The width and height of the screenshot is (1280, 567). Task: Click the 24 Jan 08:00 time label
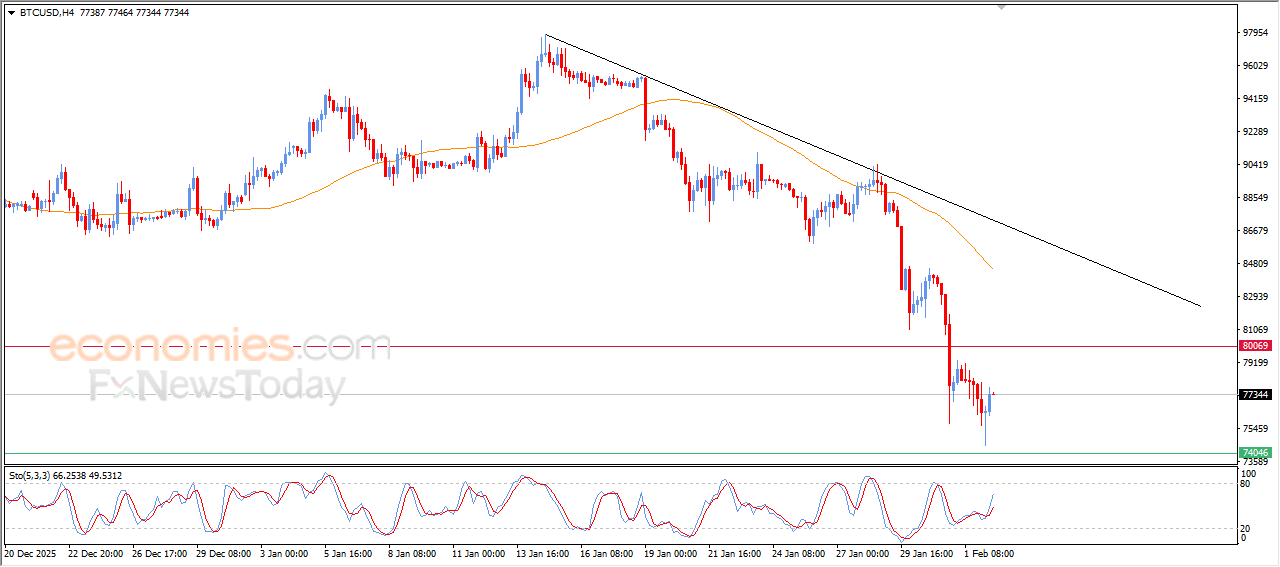[x=800, y=553]
